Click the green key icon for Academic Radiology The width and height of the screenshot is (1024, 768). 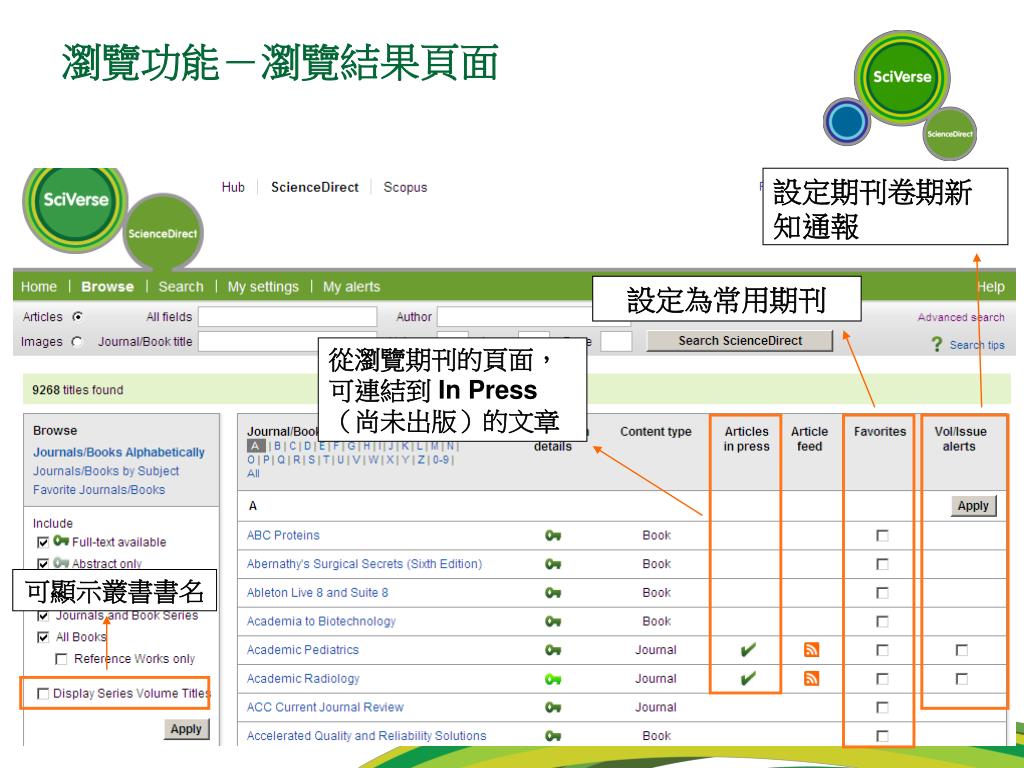(553, 679)
